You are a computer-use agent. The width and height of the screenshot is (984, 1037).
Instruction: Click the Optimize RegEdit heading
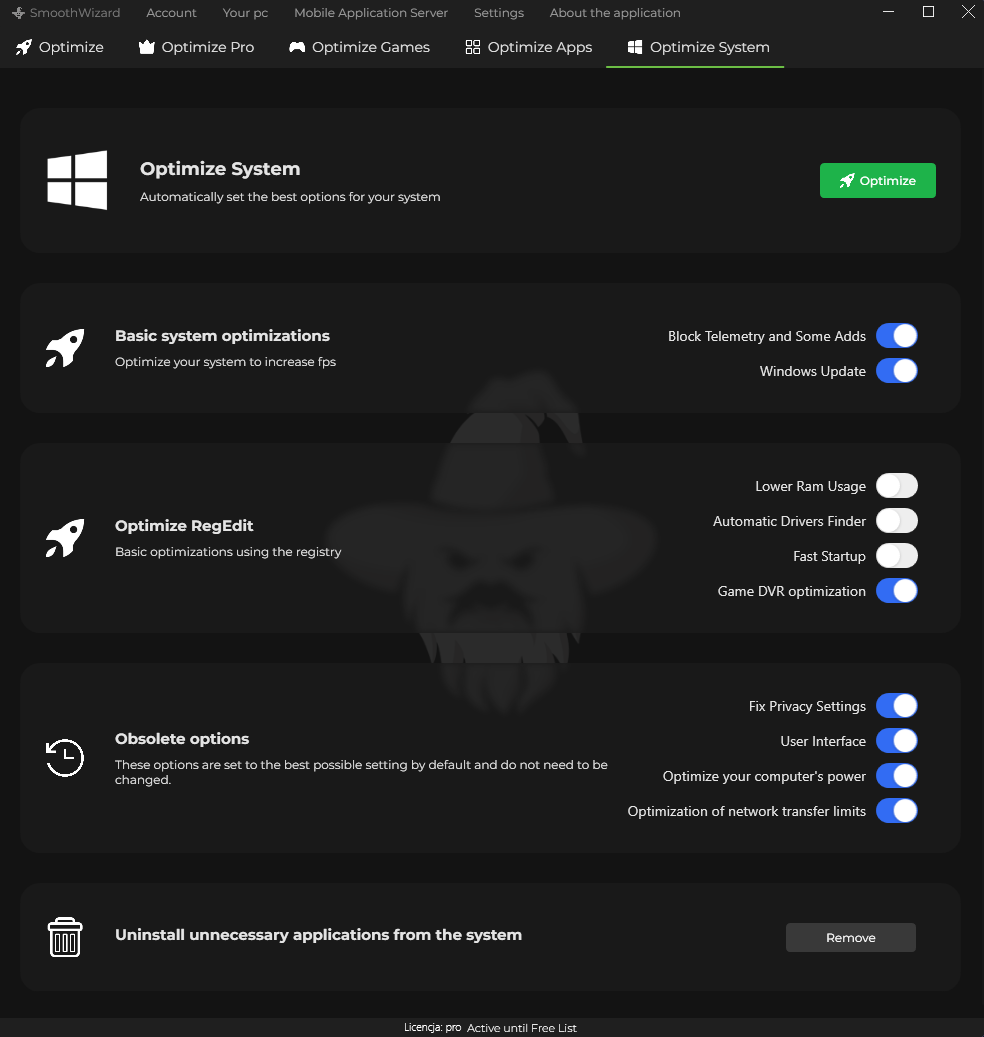[184, 526]
